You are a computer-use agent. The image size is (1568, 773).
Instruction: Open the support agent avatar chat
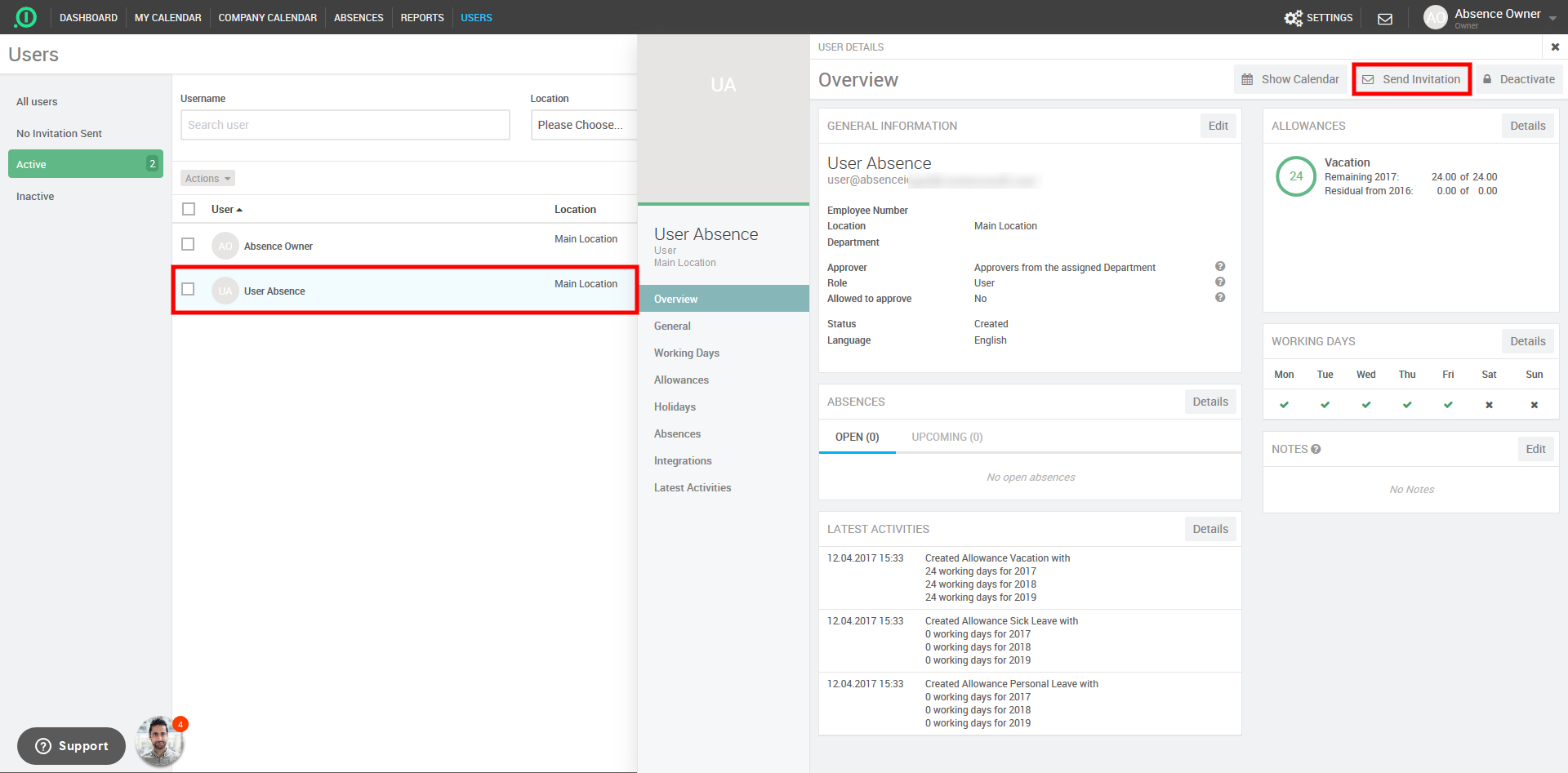[158, 742]
